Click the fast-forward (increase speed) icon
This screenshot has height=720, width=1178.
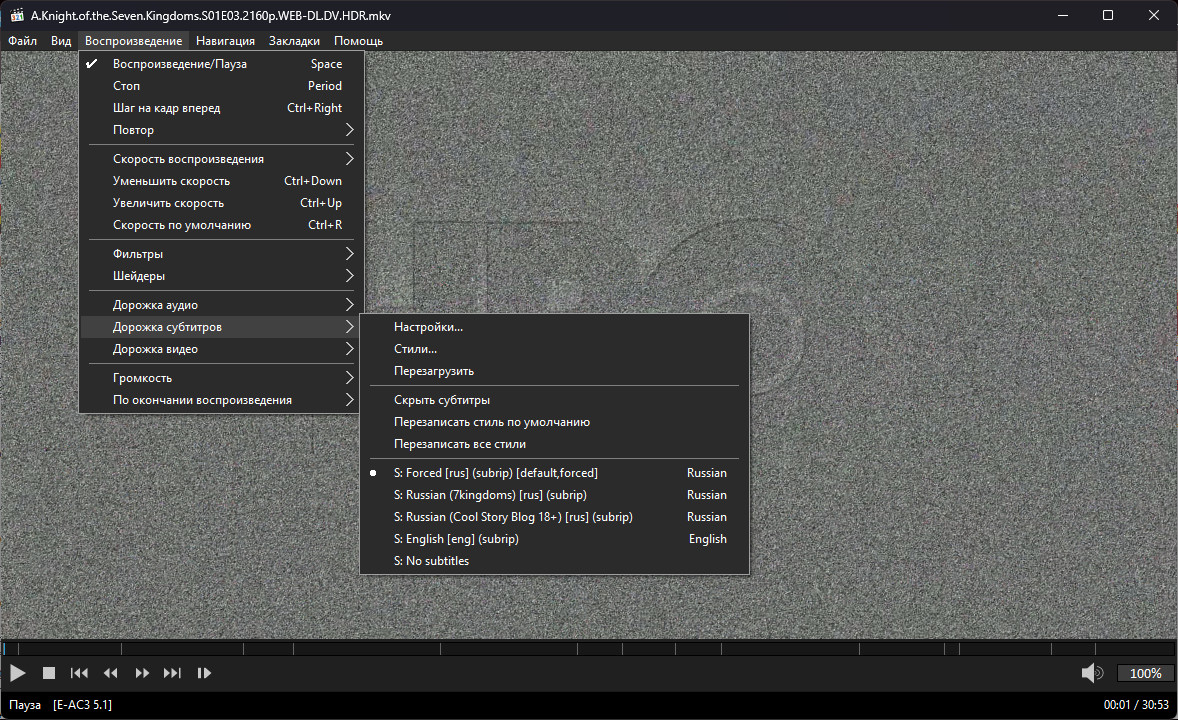click(142, 673)
